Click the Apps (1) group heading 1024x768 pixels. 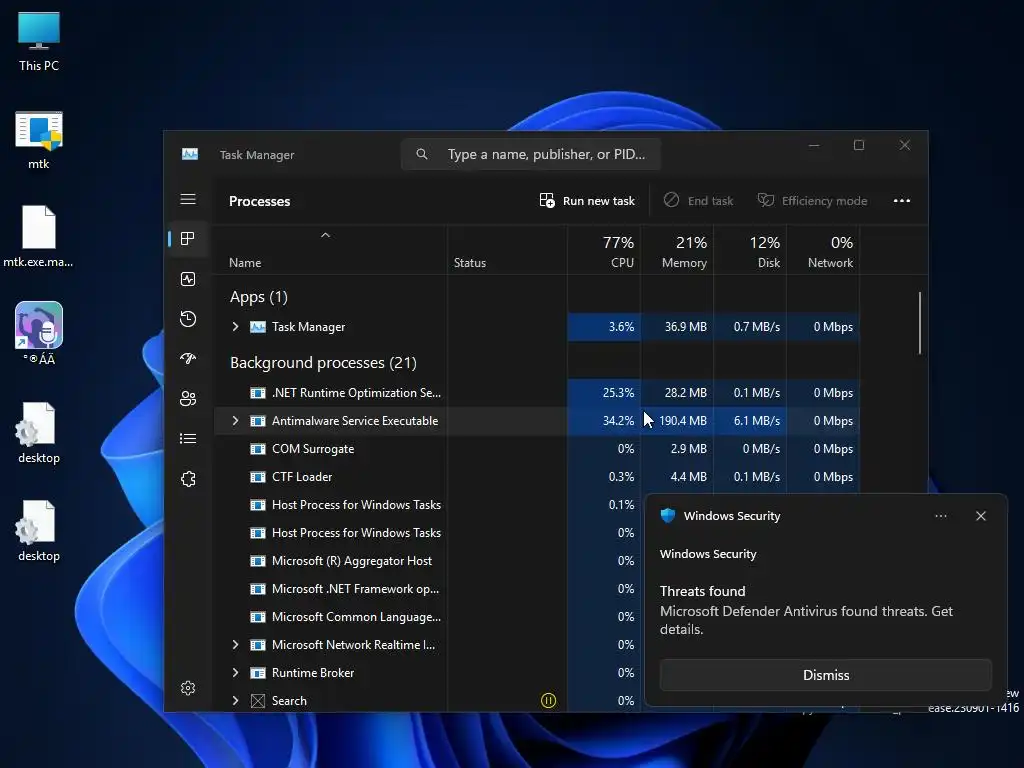[x=259, y=297]
